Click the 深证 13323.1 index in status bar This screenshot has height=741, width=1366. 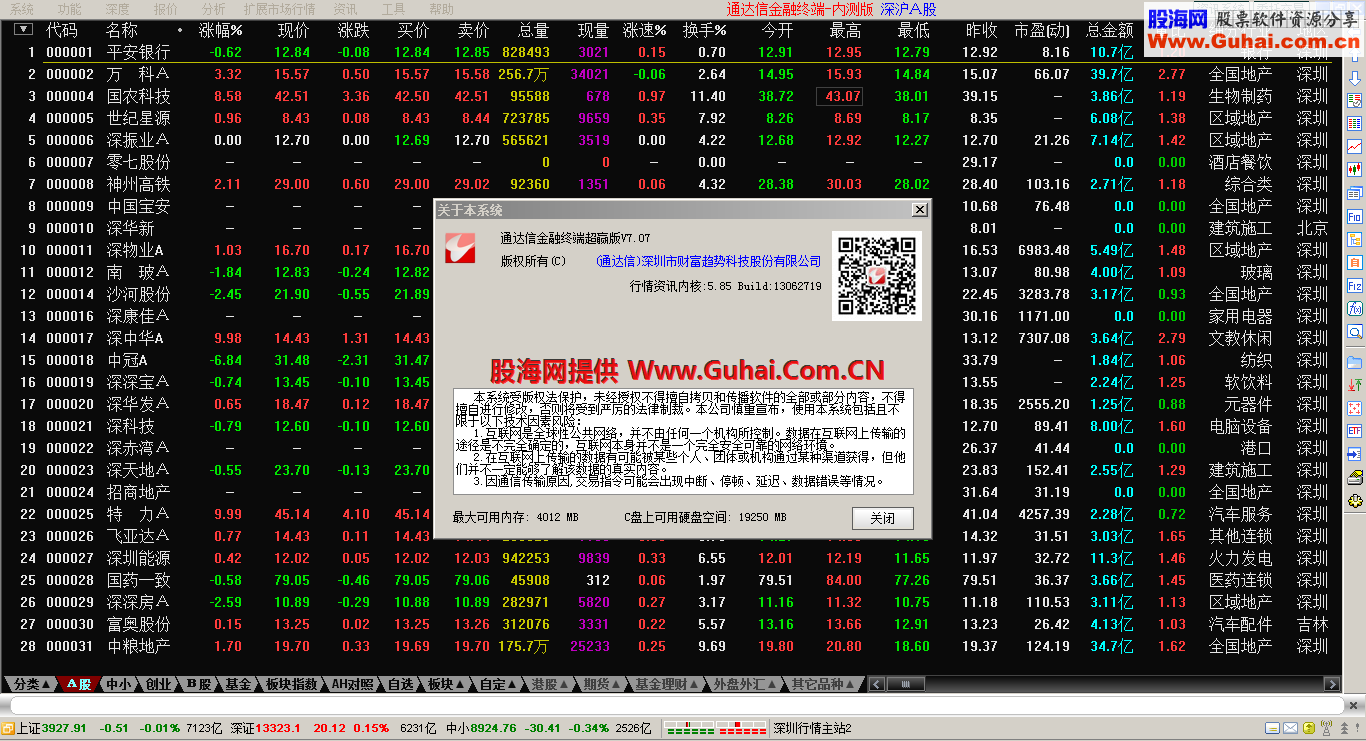(266, 728)
